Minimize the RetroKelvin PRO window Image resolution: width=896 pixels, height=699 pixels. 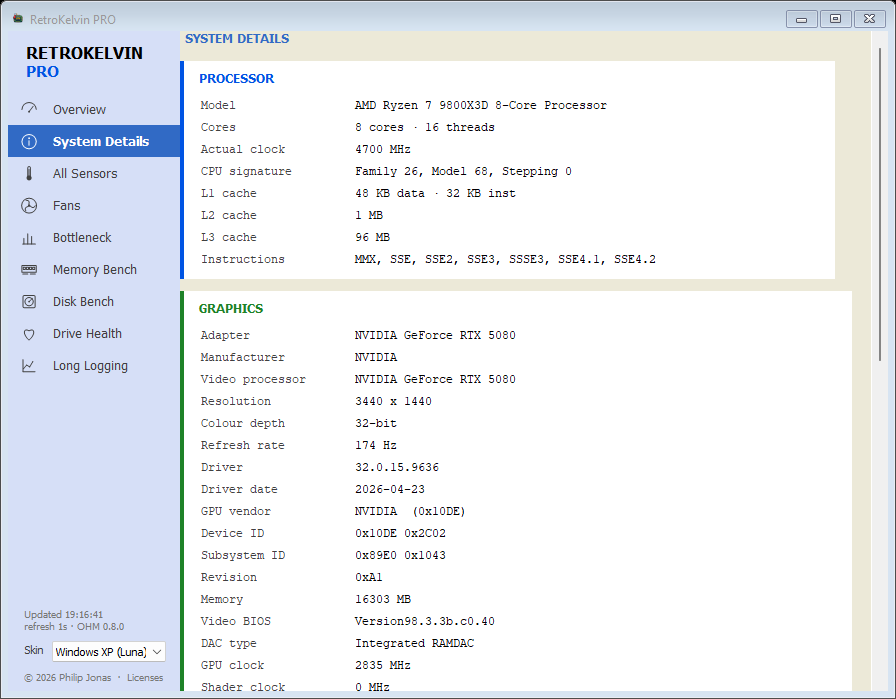pos(802,19)
